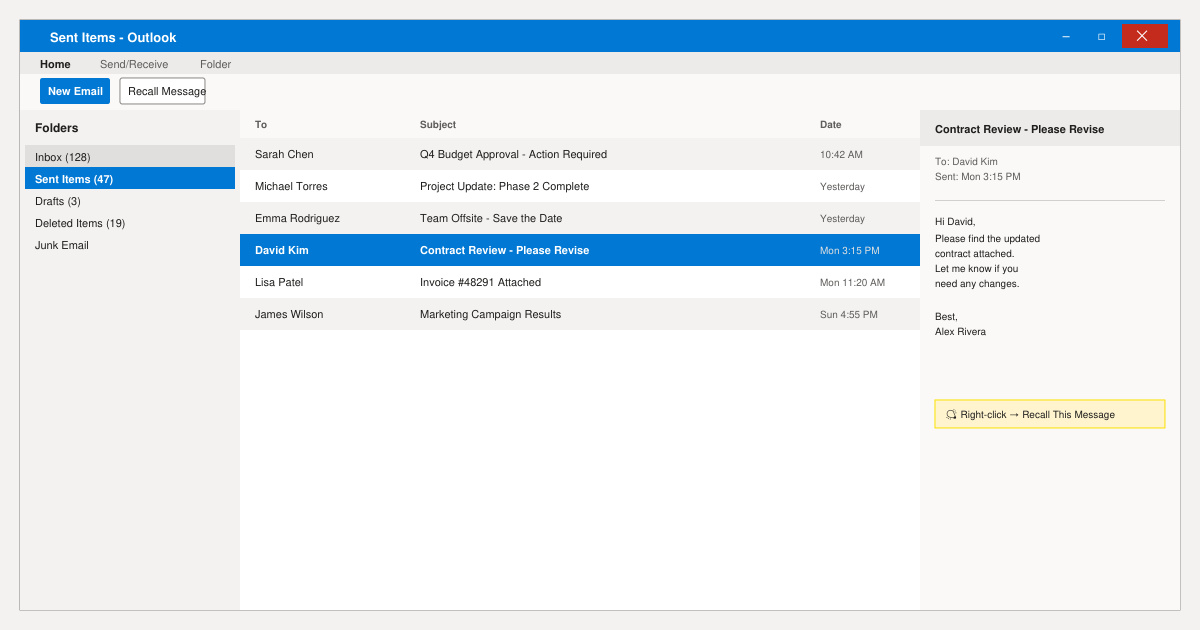Click subject Invoice #48291 Attached

pyautogui.click(x=480, y=282)
